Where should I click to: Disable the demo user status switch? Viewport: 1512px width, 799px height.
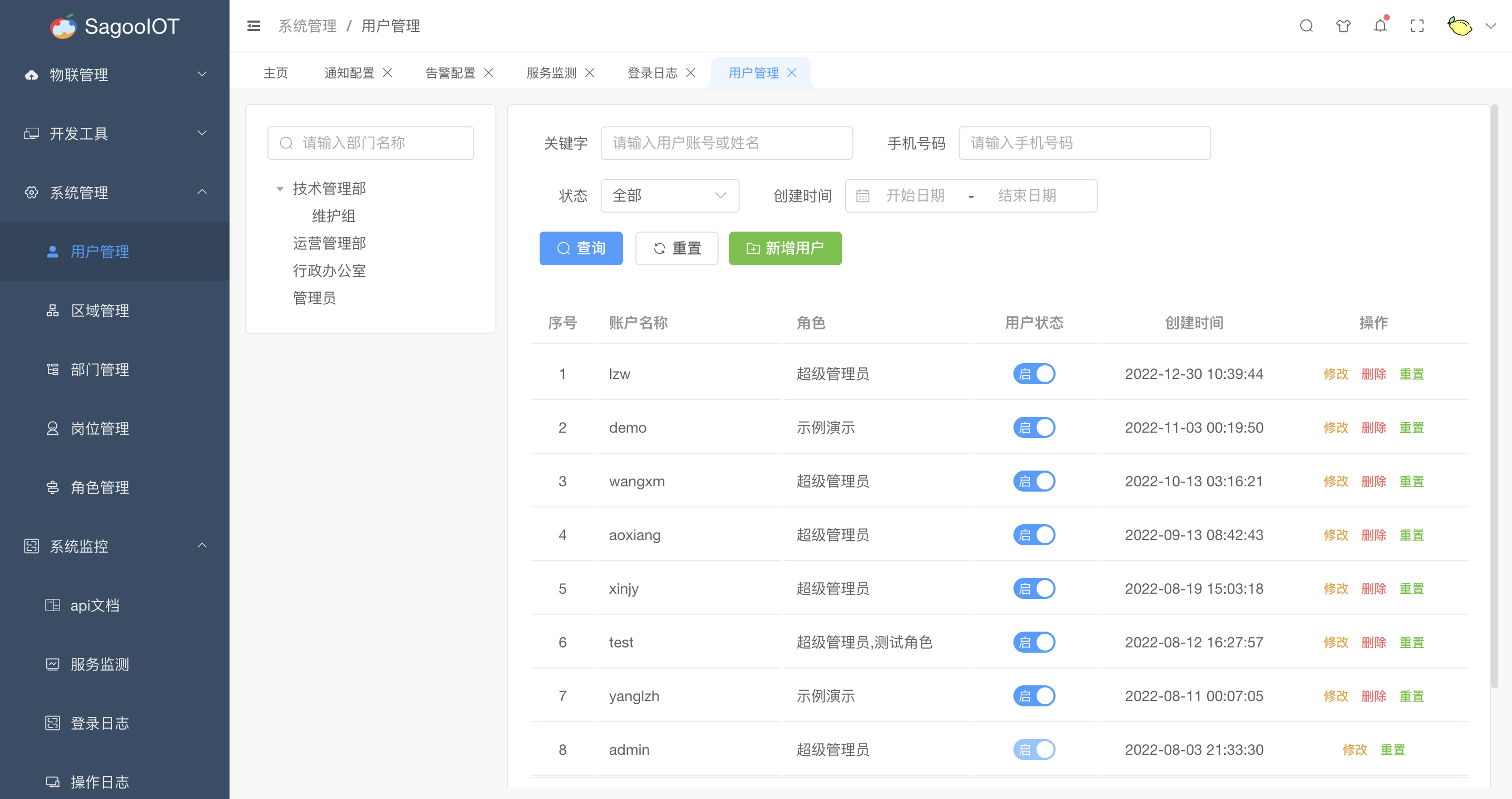(x=1034, y=427)
